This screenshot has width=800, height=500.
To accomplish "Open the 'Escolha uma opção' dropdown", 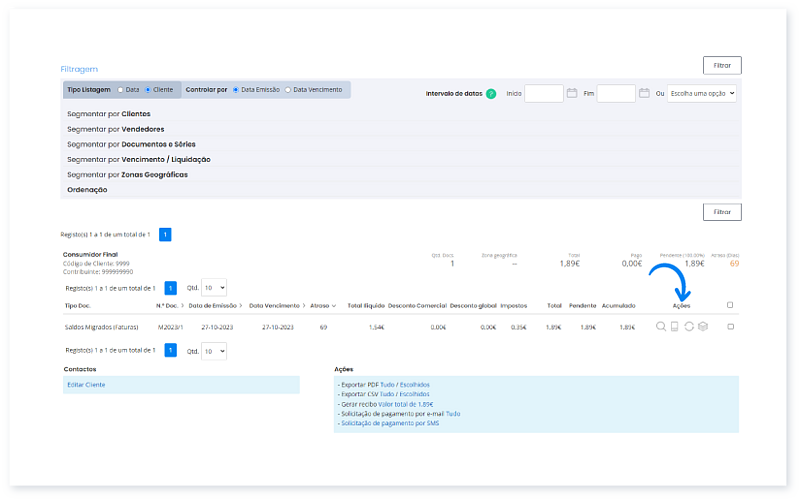I will (x=702, y=93).
